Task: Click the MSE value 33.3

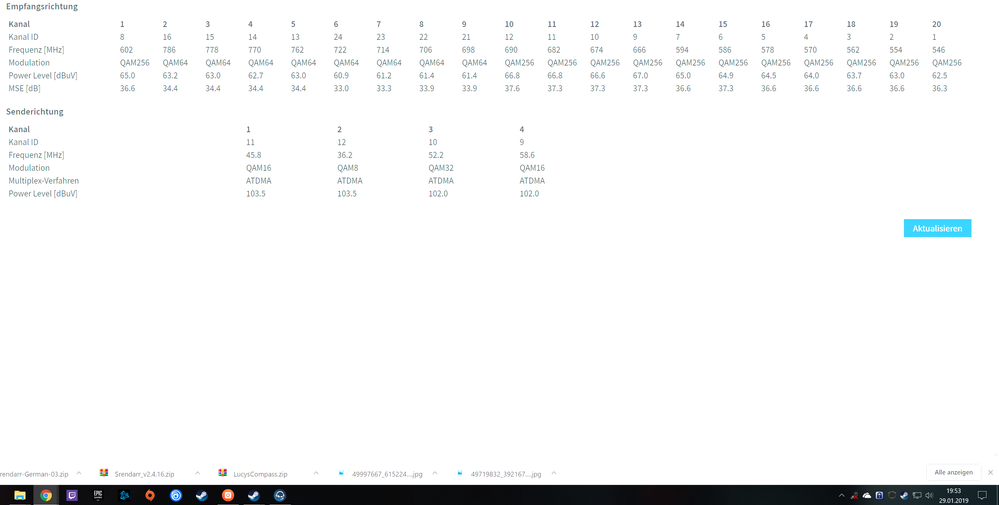Action: 384,88
